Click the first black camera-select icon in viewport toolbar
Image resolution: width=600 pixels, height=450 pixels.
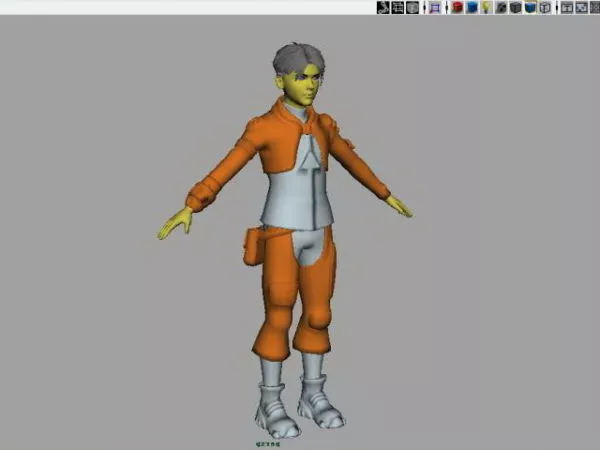(x=383, y=7)
